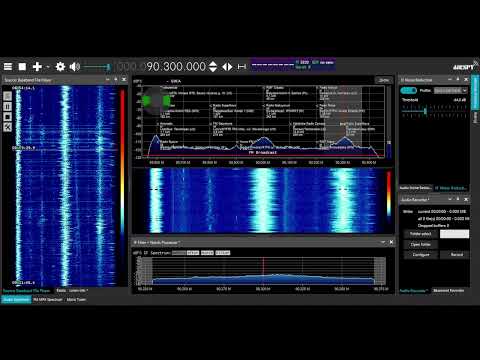Click the Record button
The height and width of the screenshot is (360, 480).
coord(456,255)
